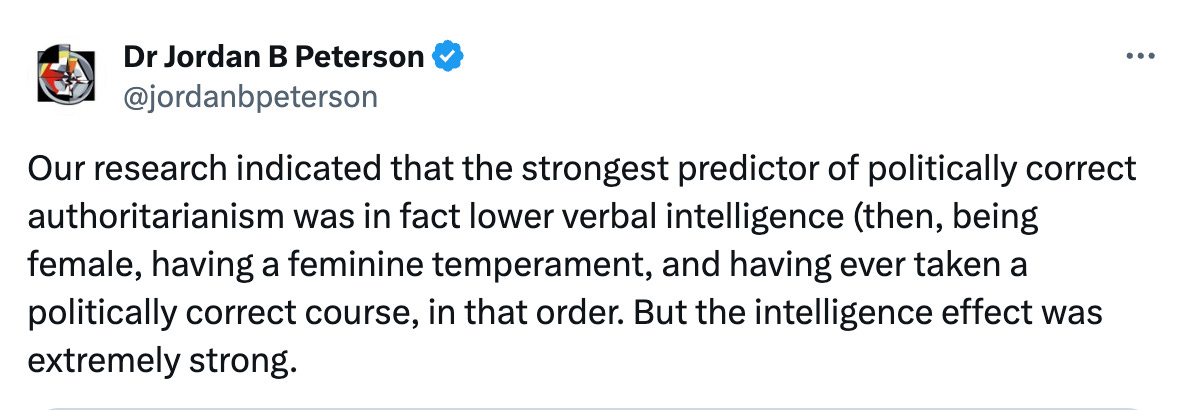The image size is (1182, 410).
Task: Click the blue verified checkmark badge
Action: 447,58
